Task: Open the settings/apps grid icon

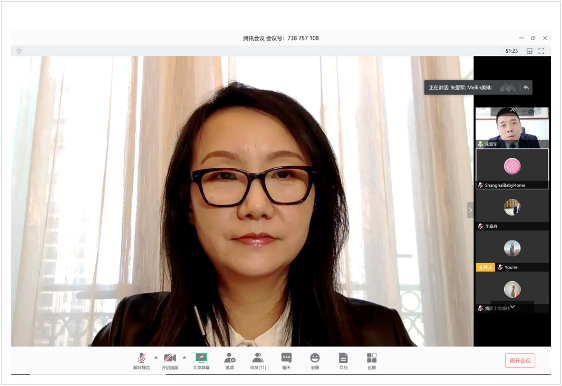Action: pos(372,361)
